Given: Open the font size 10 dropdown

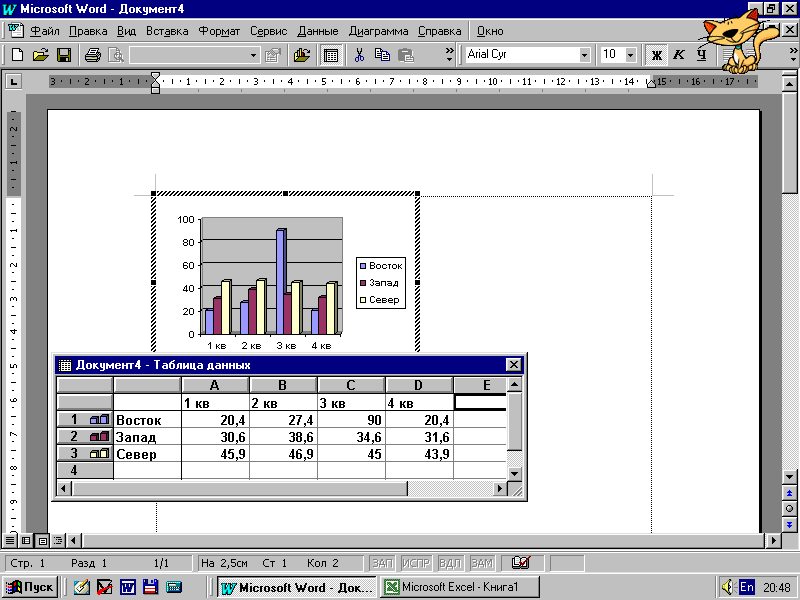Looking at the screenshot, I should coord(631,55).
